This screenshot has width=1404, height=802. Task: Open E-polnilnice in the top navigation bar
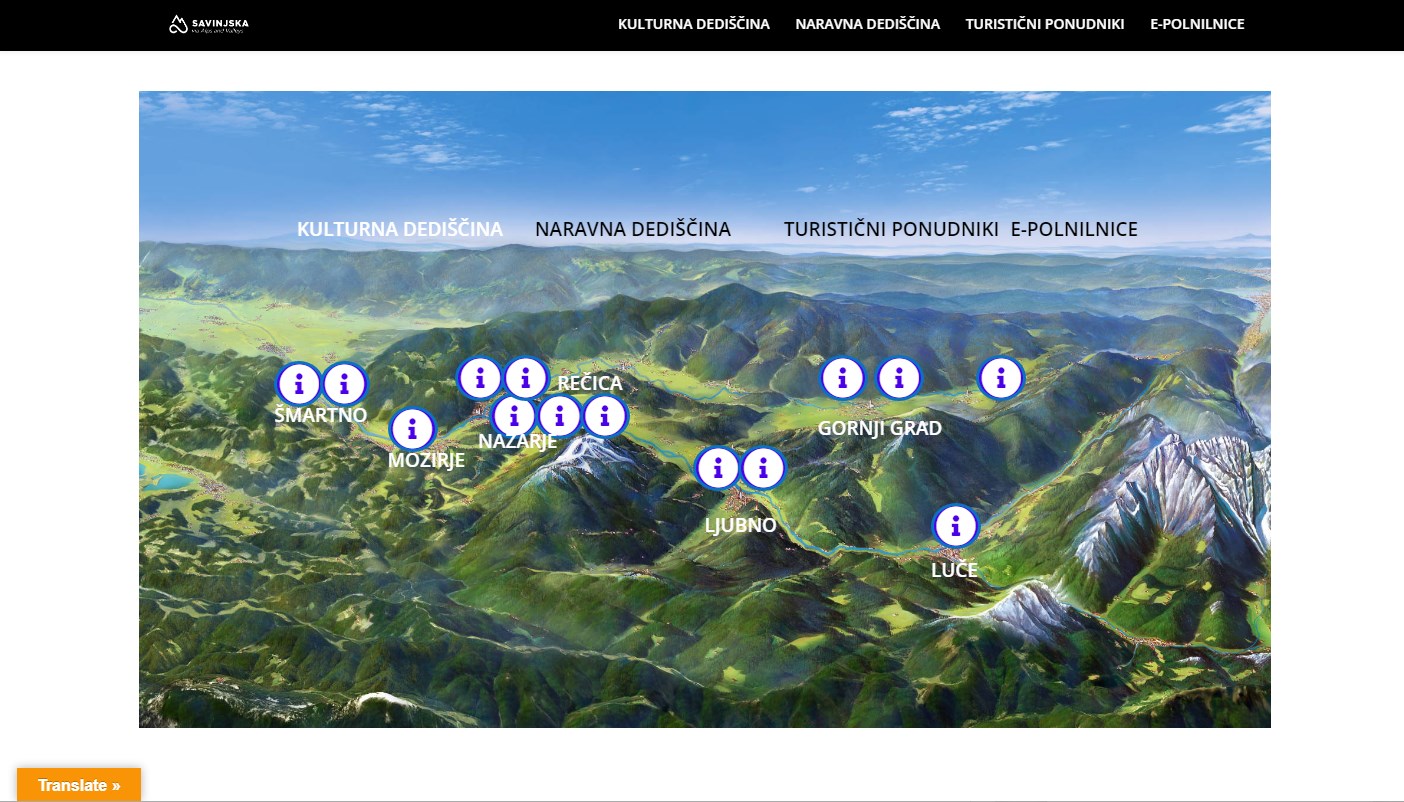[1197, 24]
